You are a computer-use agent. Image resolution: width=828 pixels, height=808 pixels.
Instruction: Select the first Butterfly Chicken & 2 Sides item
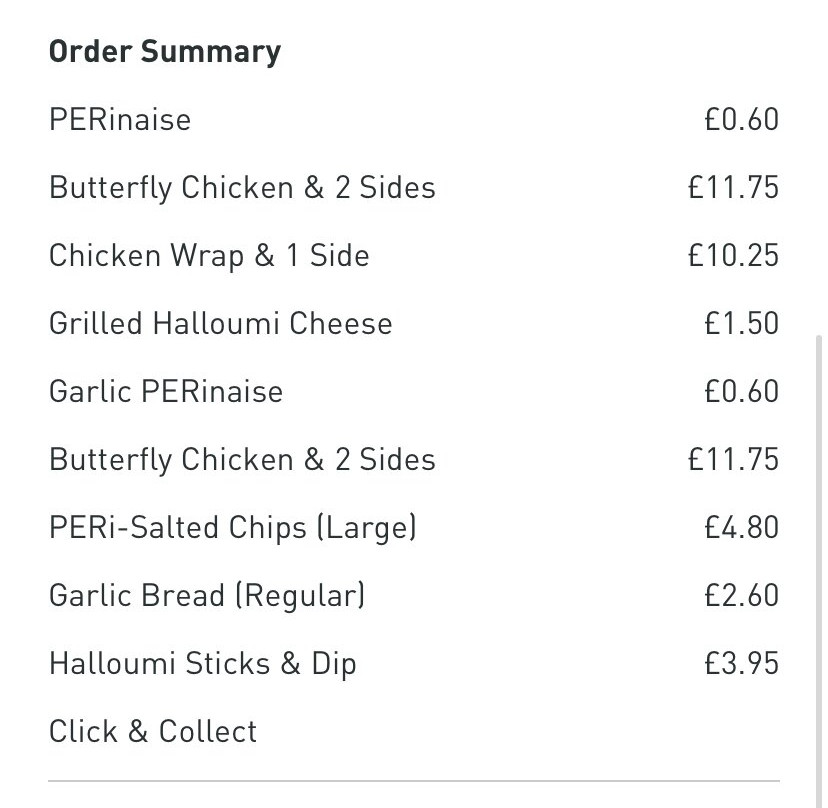(242, 188)
